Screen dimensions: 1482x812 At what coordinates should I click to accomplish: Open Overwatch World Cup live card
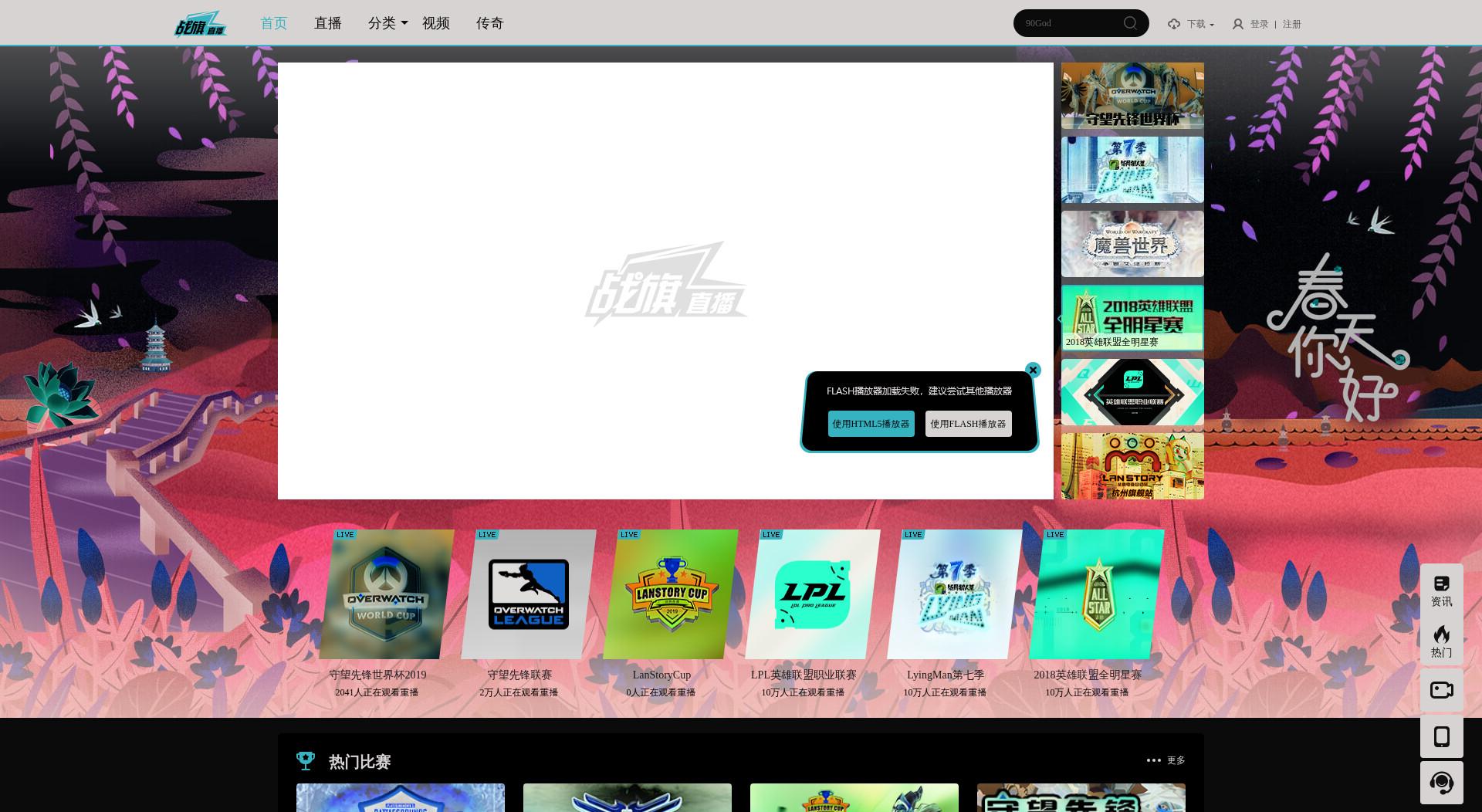tap(387, 594)
